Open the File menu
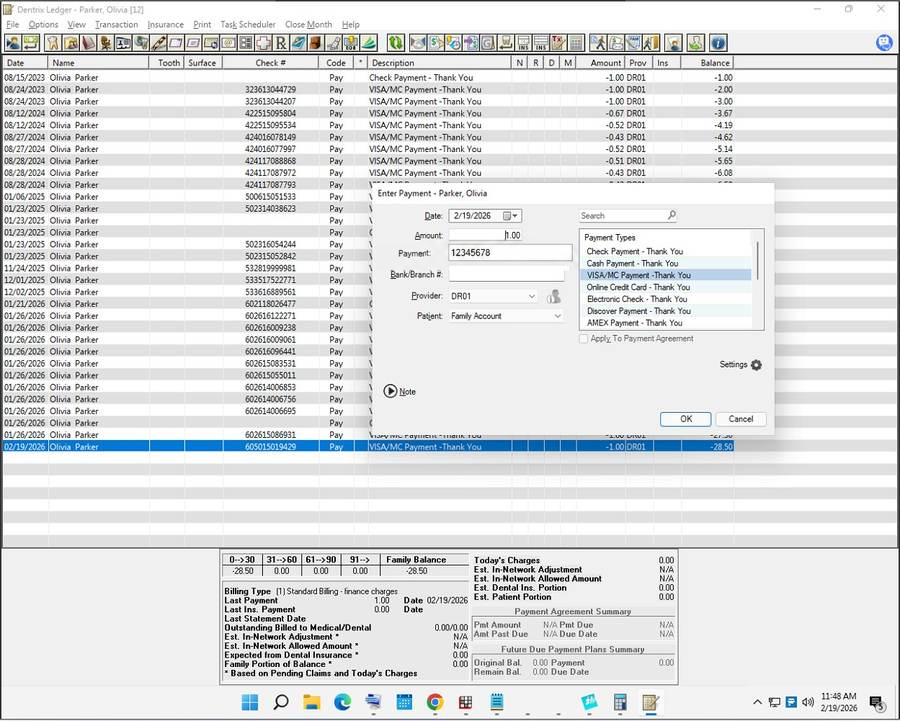Screen dimensions: 900x721 pos(13,25)
